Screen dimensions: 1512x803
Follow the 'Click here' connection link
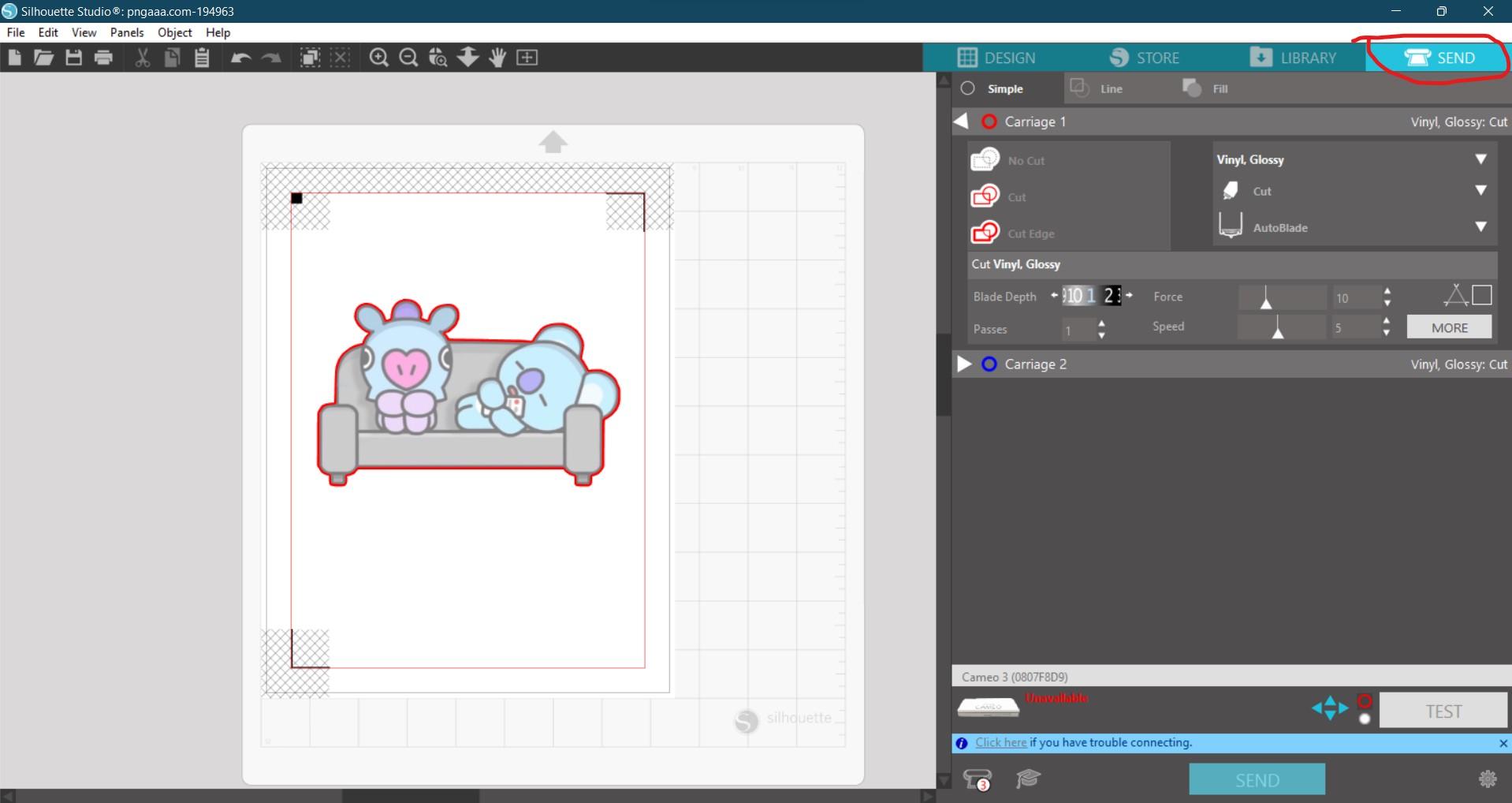1000,742
